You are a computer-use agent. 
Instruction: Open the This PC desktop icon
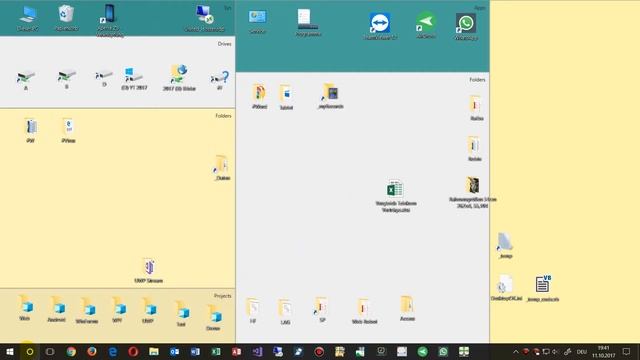coord(28,18)
